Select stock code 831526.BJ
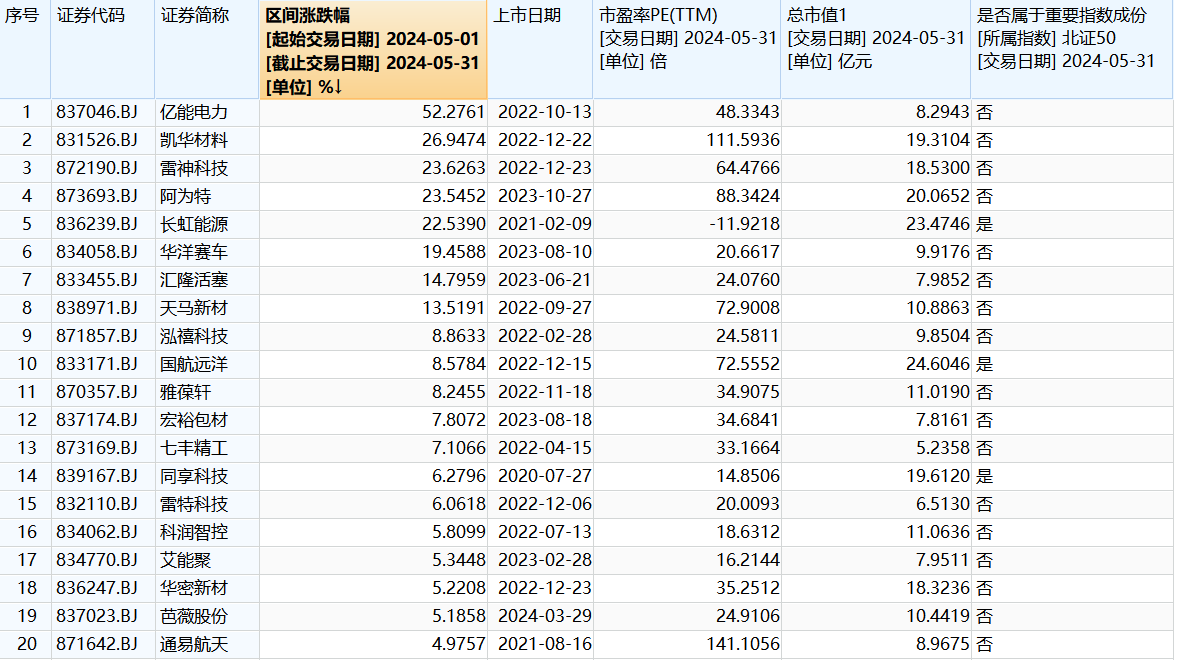 point(97,140)
